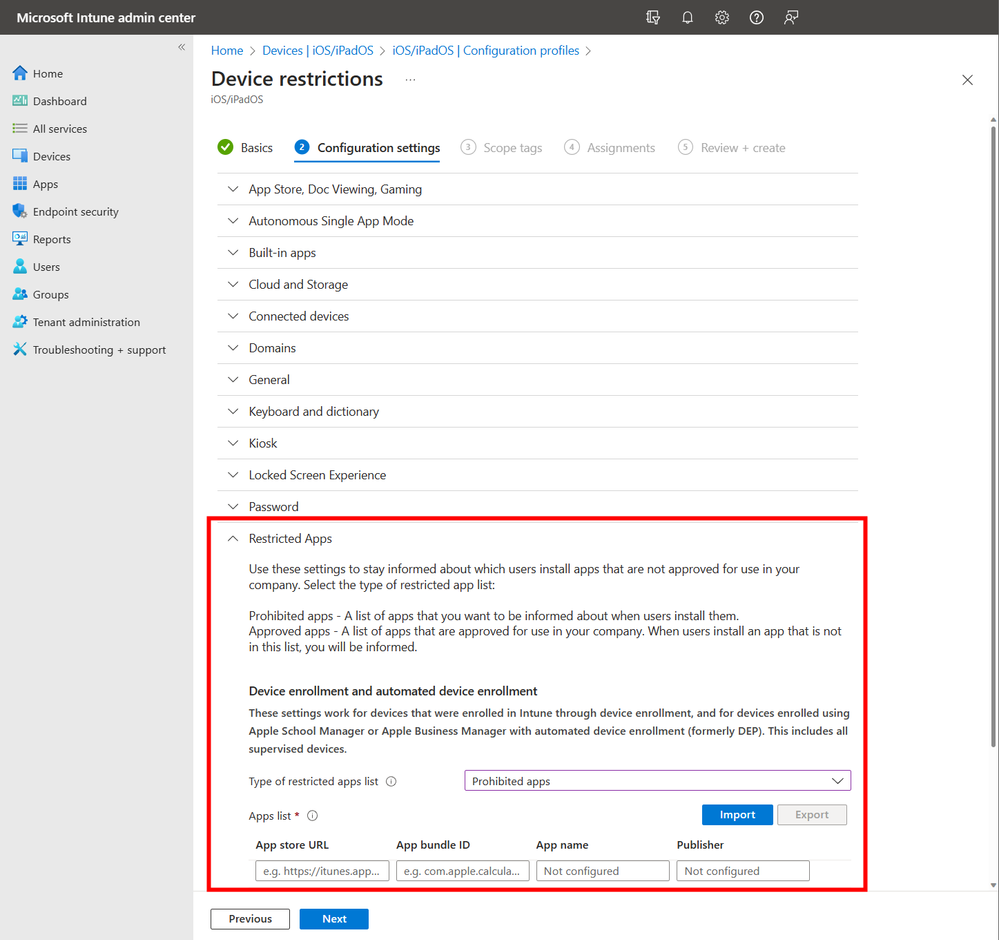This screenshot has height=940, width=999.
Task: Click the Devices monitor icon
Action: point(20,156)
